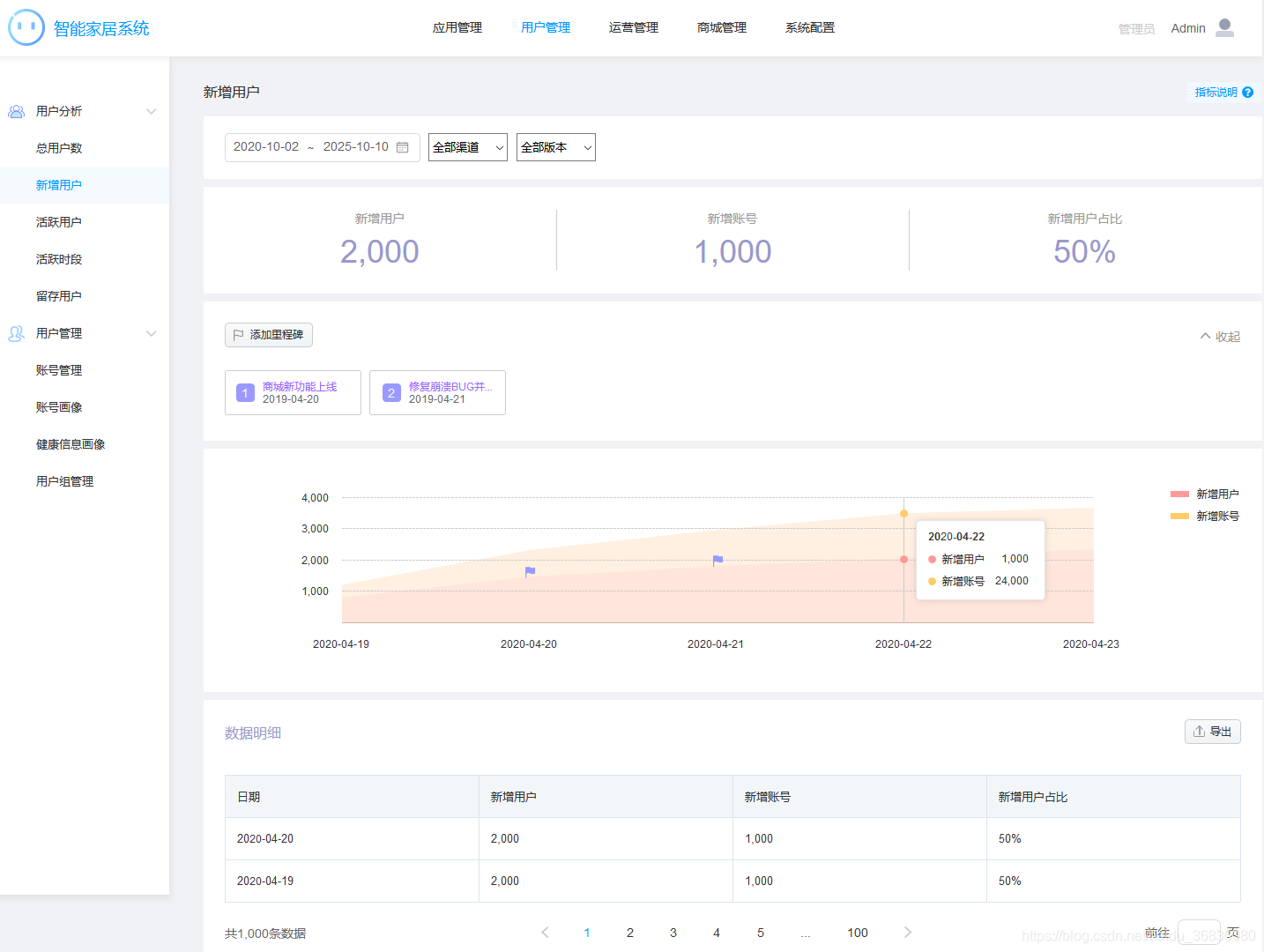This screenshot has width=1264, height=952.
Task: Collapse the 用户管理 sidebar section chevron
Action: click(x=152, y=333)
